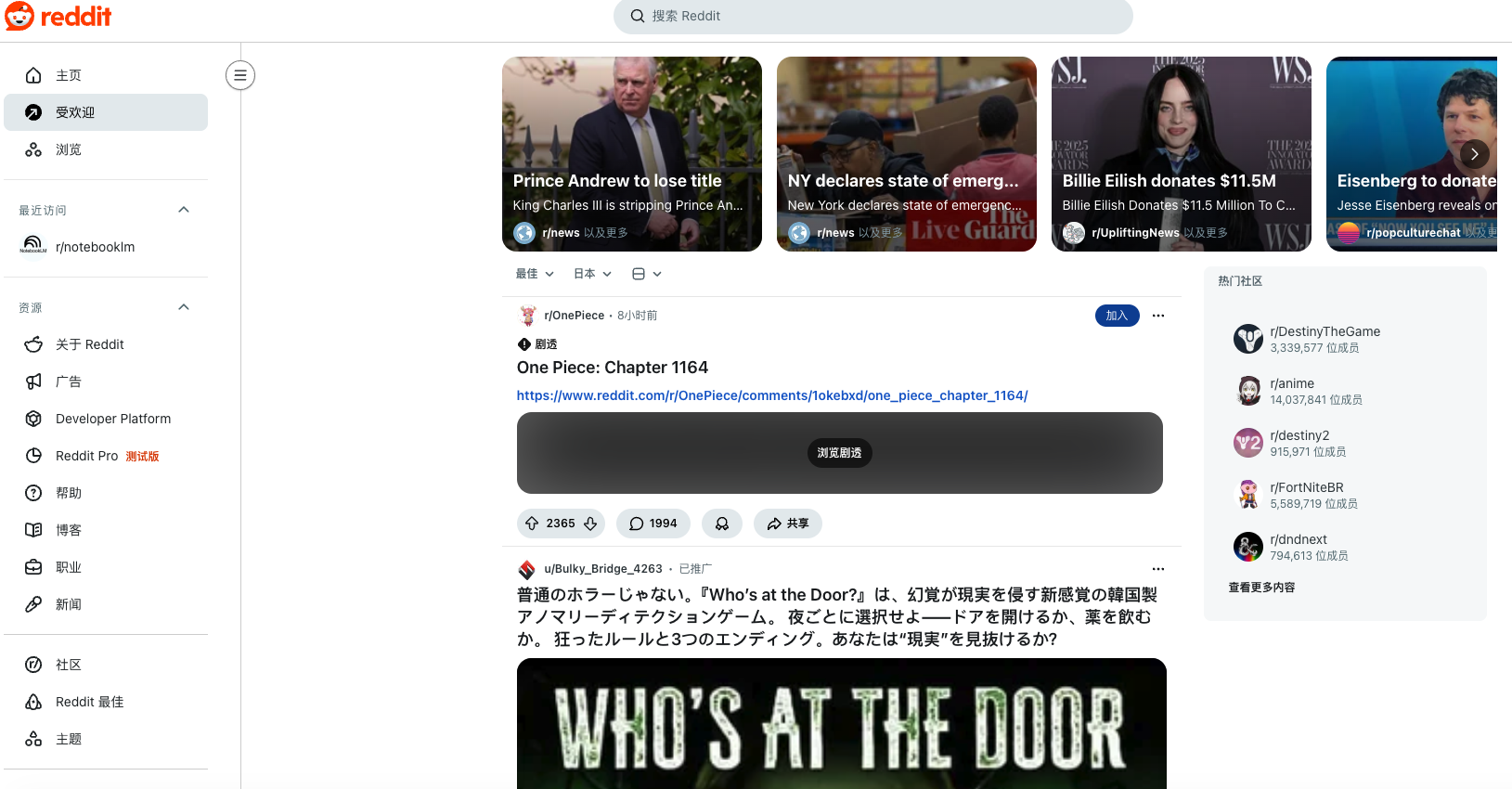Give an award to the One Piece post
The height and width of the screenshot is (789, 1512).
722,524
